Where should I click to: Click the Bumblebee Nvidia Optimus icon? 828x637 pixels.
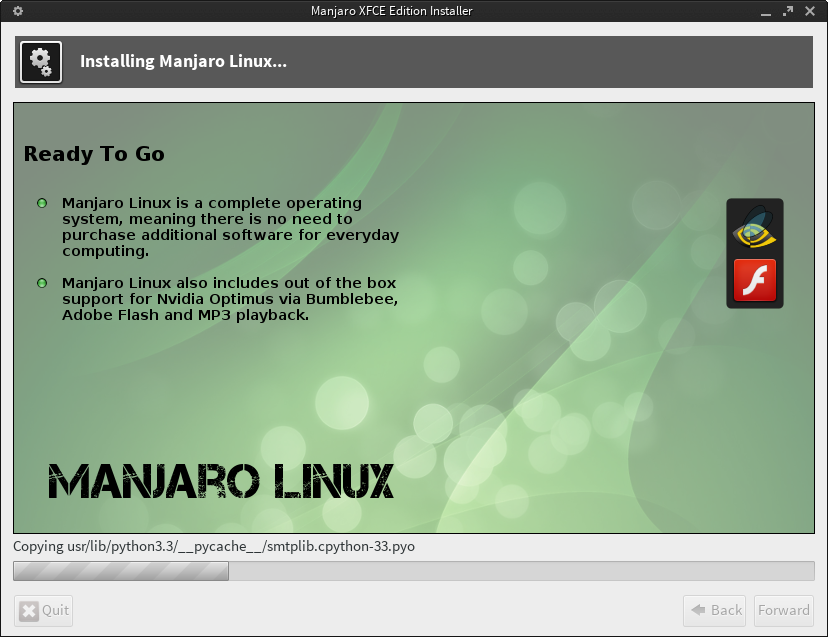pos(755,227)
